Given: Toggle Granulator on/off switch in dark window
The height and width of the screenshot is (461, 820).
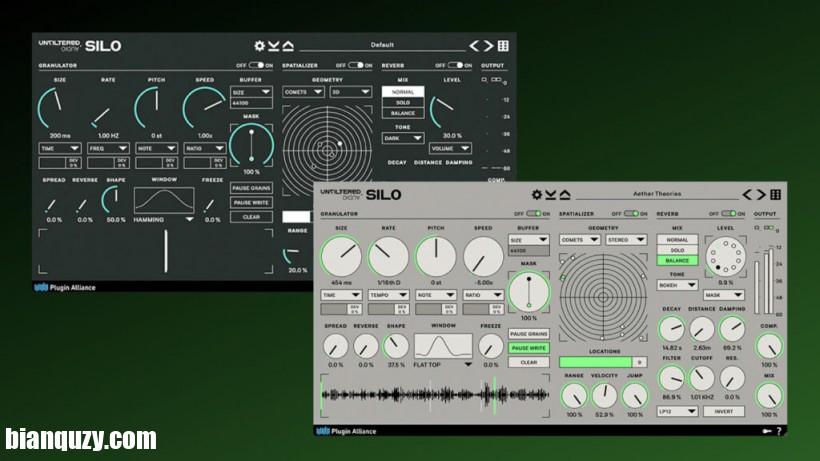Looking at the screenshot, I should (256, 65).
